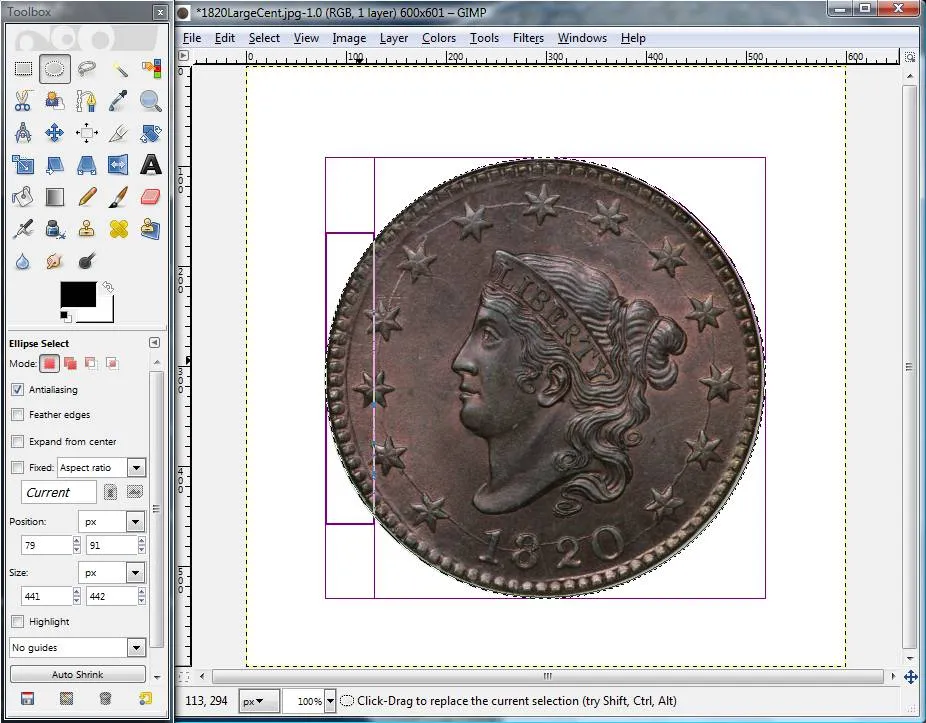The height and width of the screenshot is (723, 926).
Task: Select the Rotate tool
Action: point(151,133)
